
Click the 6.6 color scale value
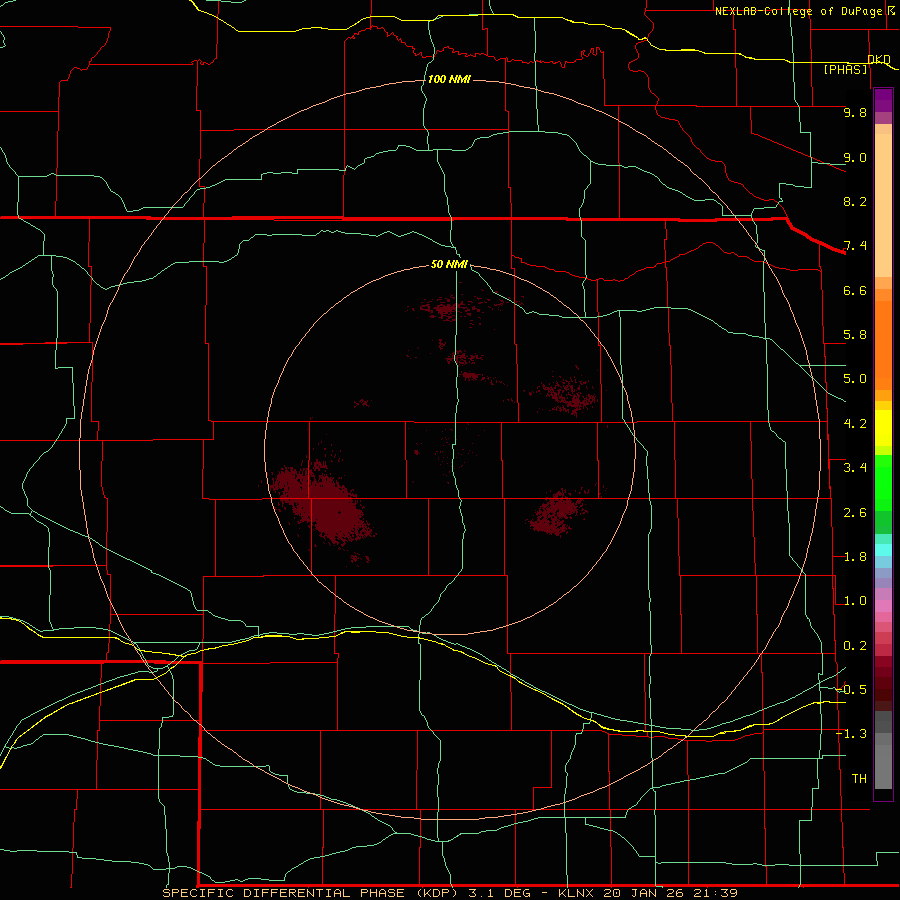[x=855, y=290]
